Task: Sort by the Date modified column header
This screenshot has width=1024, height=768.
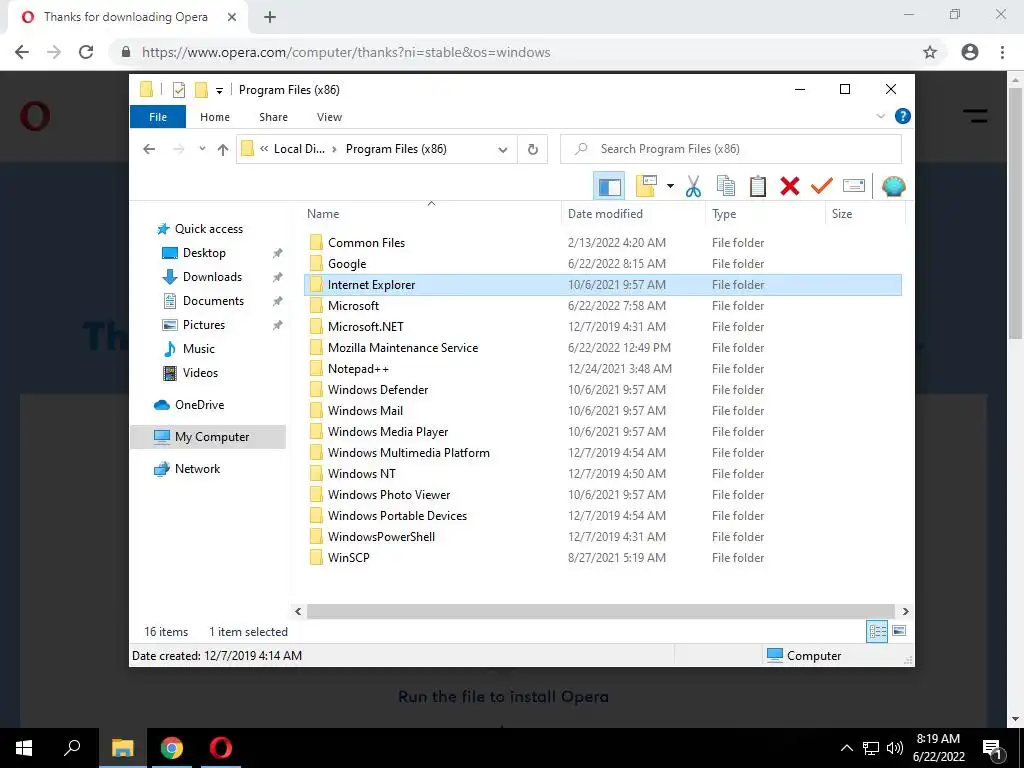Action: click(x=633, y=214)
